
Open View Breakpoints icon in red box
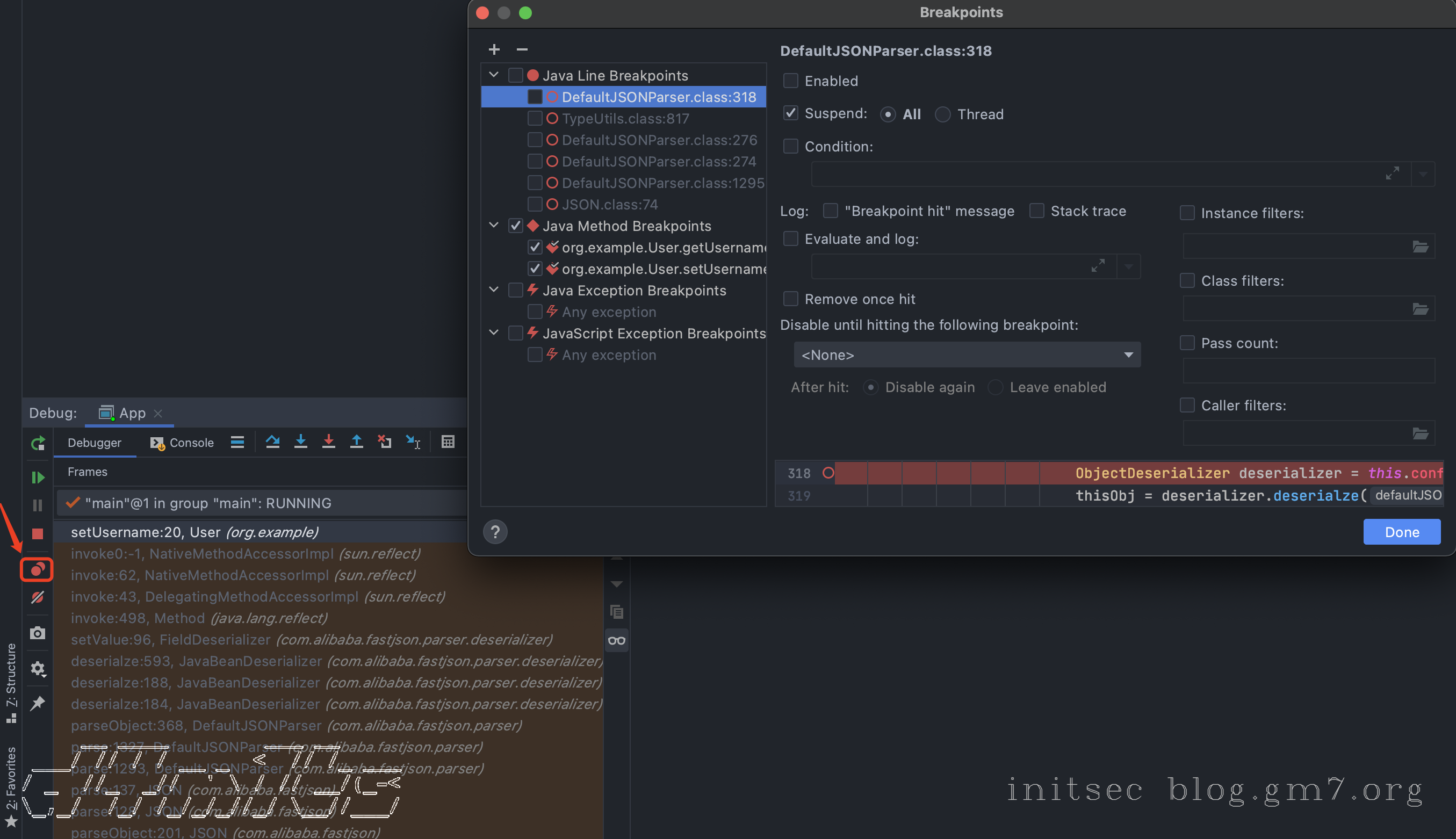pyautogui.click(x=37, y=569)
